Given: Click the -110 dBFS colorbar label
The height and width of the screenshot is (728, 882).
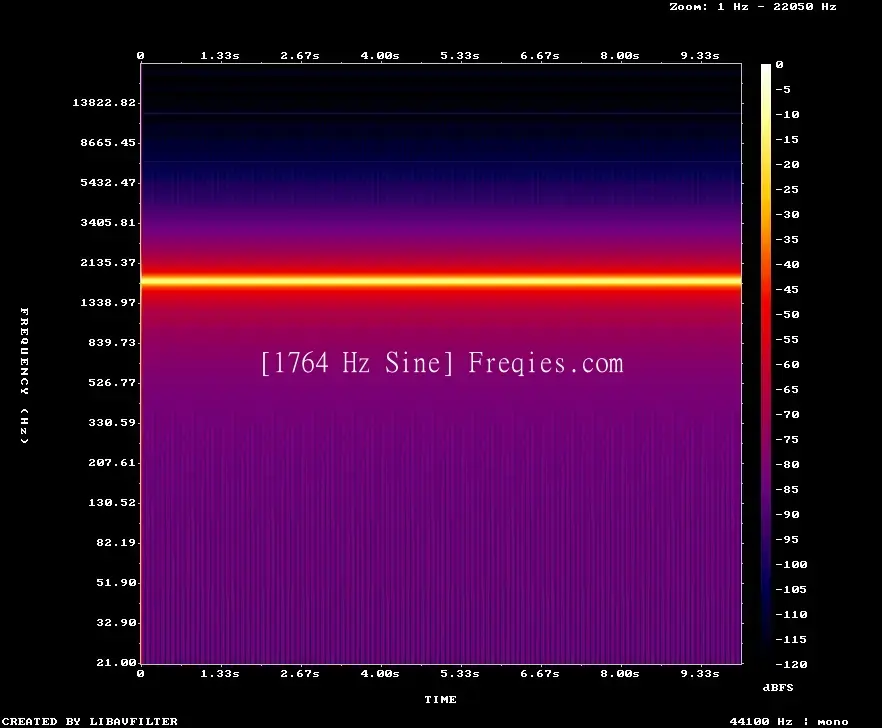Looking at the screenshot, I should coord(791,614).
